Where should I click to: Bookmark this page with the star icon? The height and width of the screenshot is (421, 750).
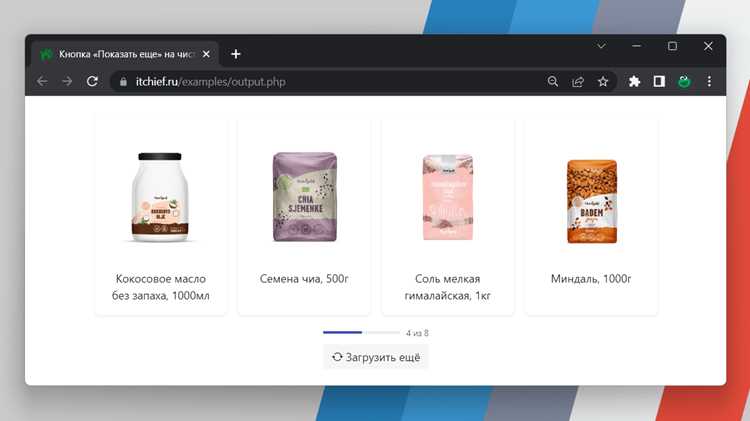tap(603, 81)
